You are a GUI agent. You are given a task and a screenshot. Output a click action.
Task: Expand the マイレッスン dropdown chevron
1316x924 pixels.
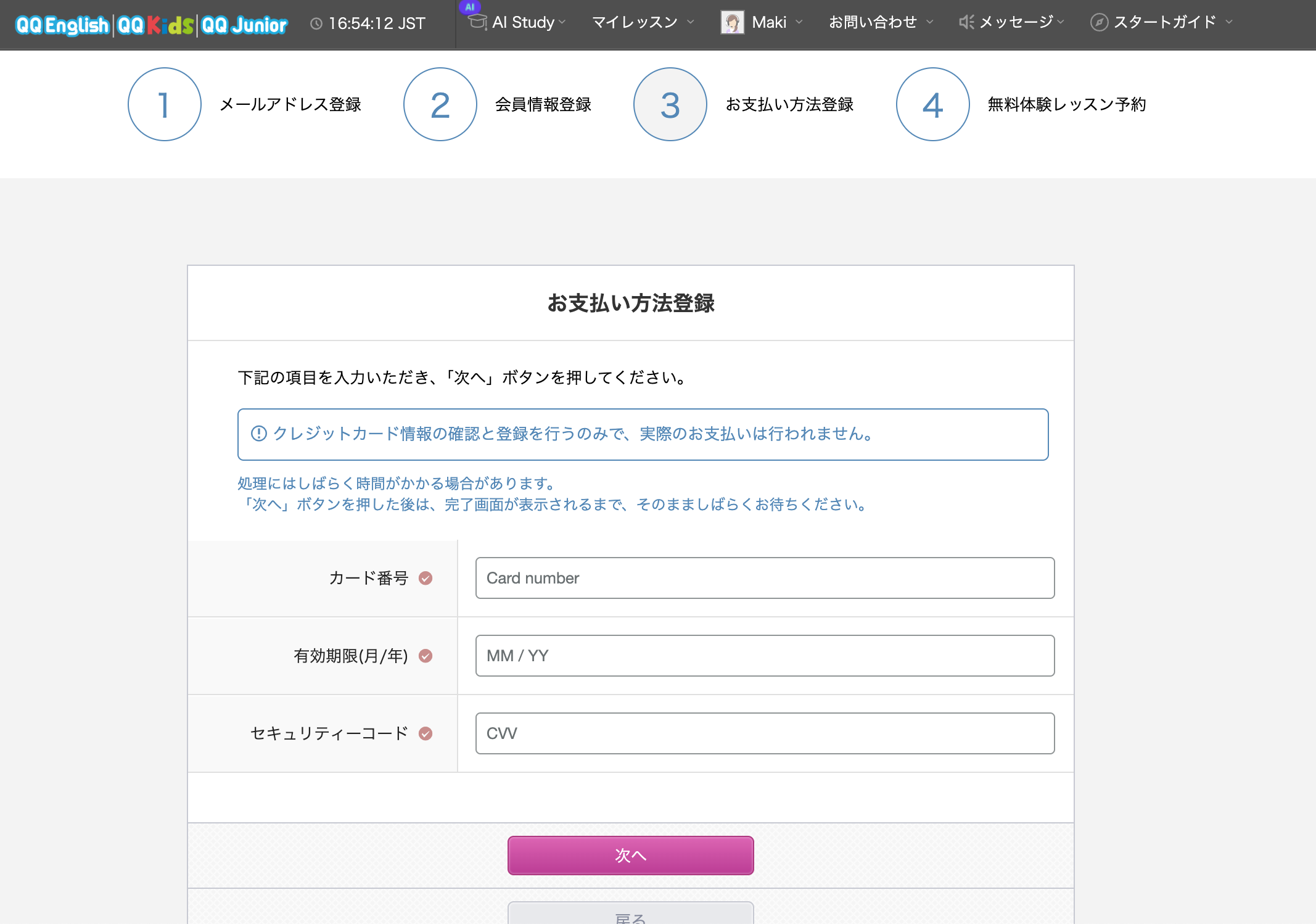tap(691, 22)
